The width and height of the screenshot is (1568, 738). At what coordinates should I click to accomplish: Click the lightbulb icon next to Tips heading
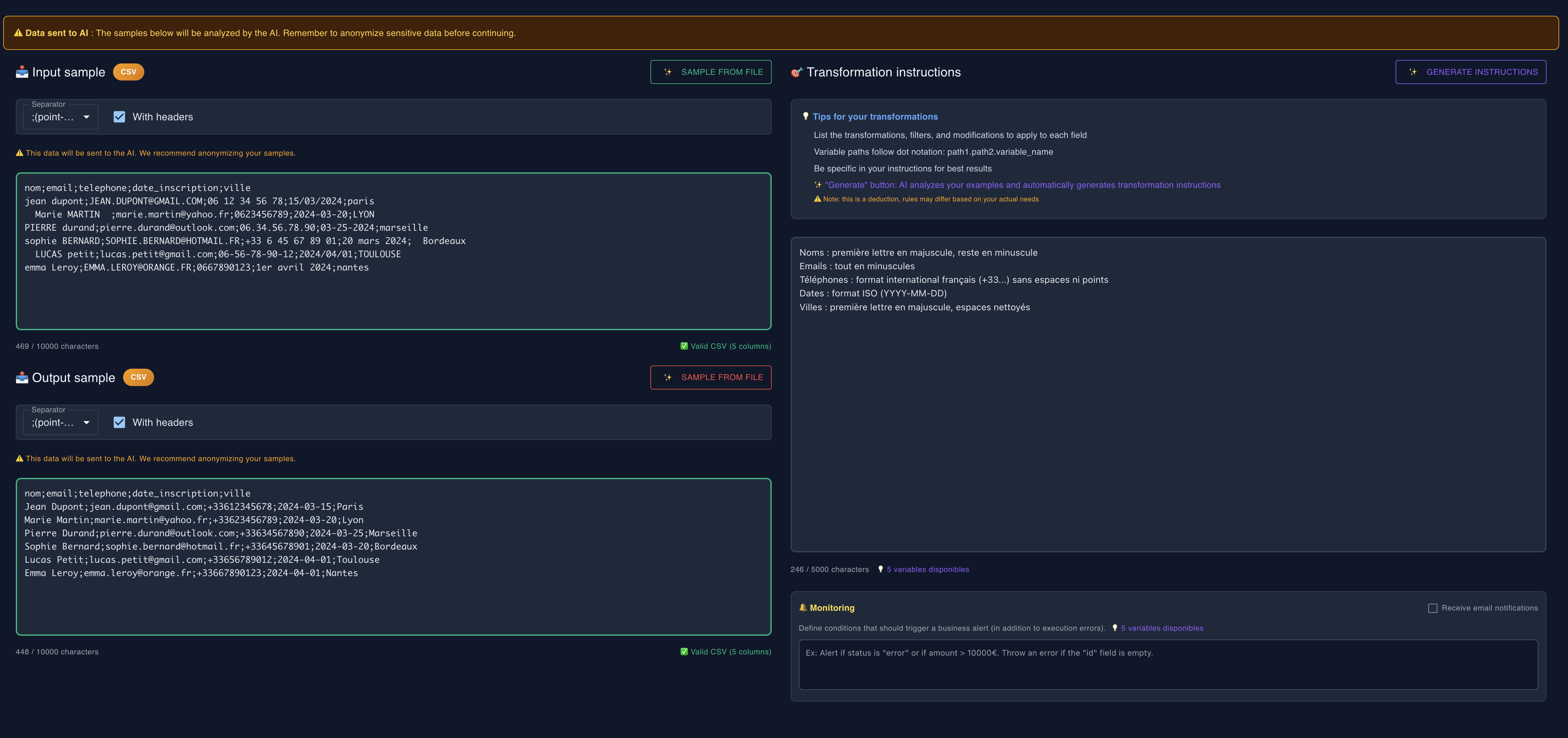[806, 116]
